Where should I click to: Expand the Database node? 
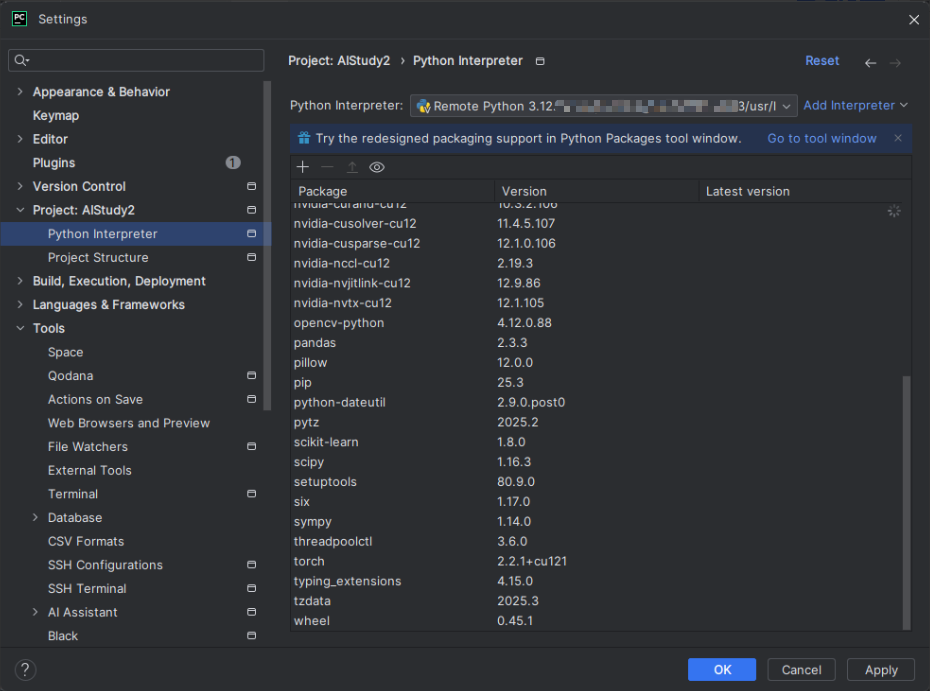[35, 518]
